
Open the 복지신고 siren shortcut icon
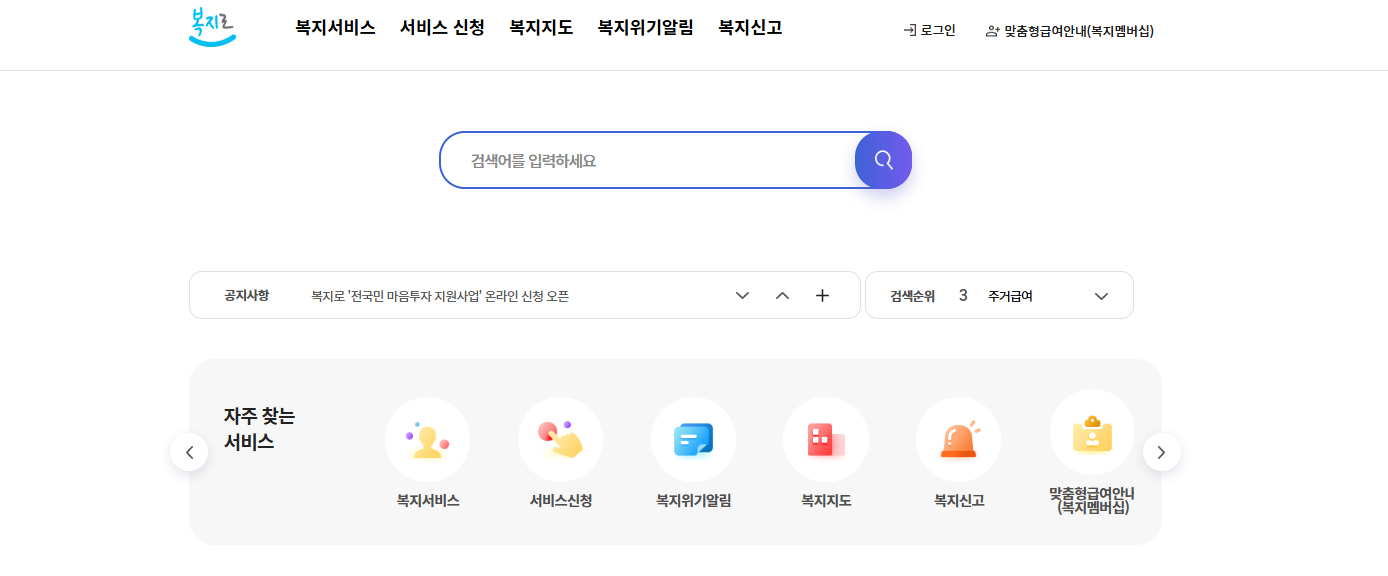pos(959,440)
